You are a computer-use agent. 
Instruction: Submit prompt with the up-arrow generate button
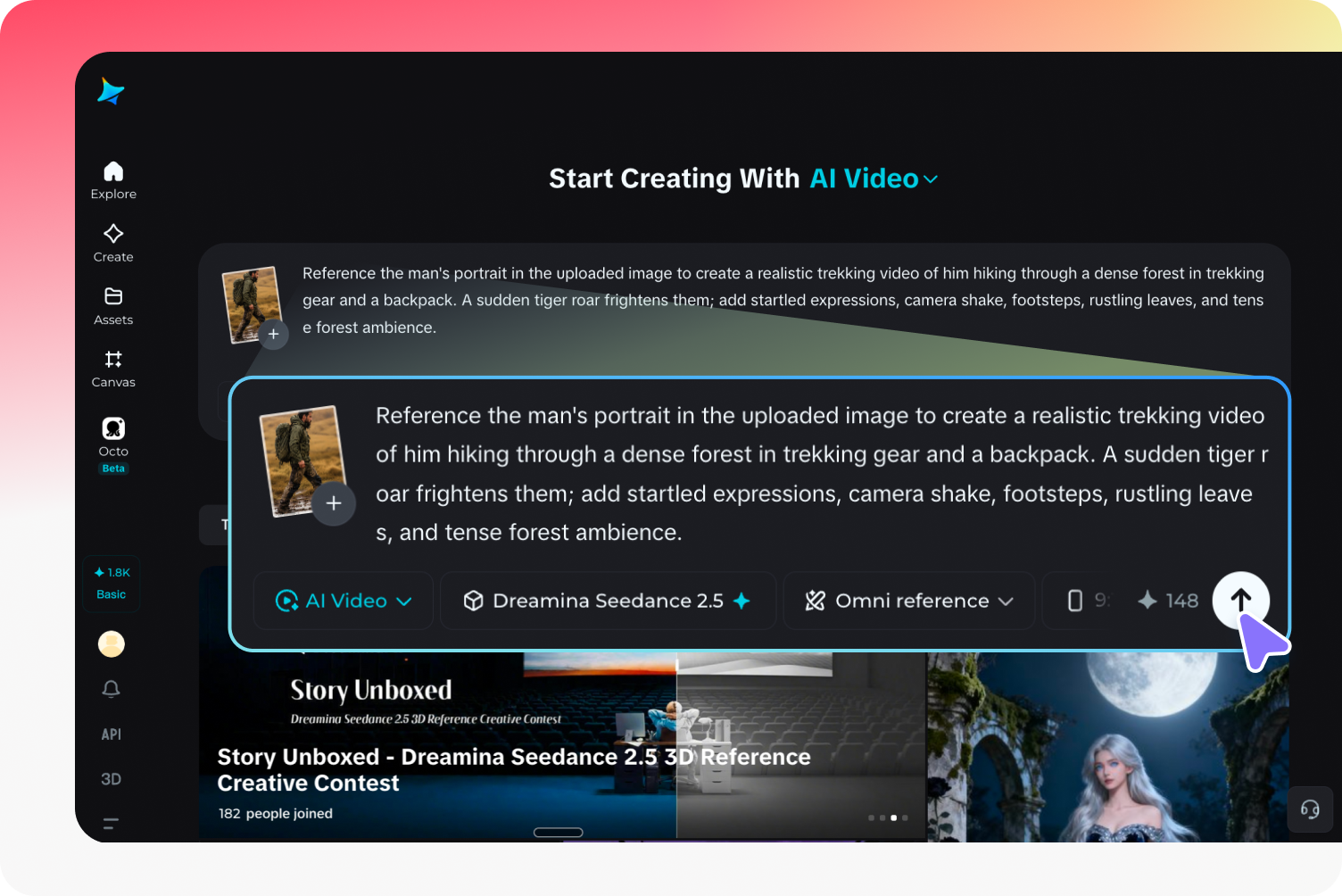1240,600
